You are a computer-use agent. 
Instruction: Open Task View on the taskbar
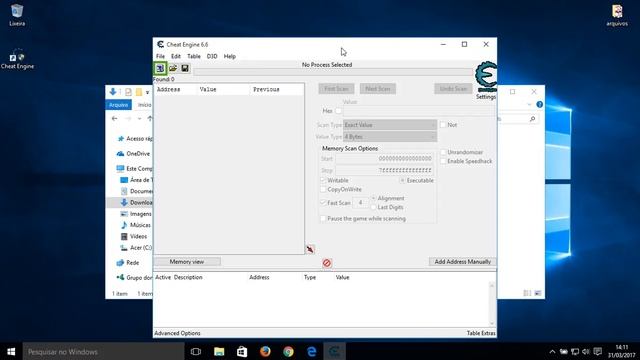point(196,351)
